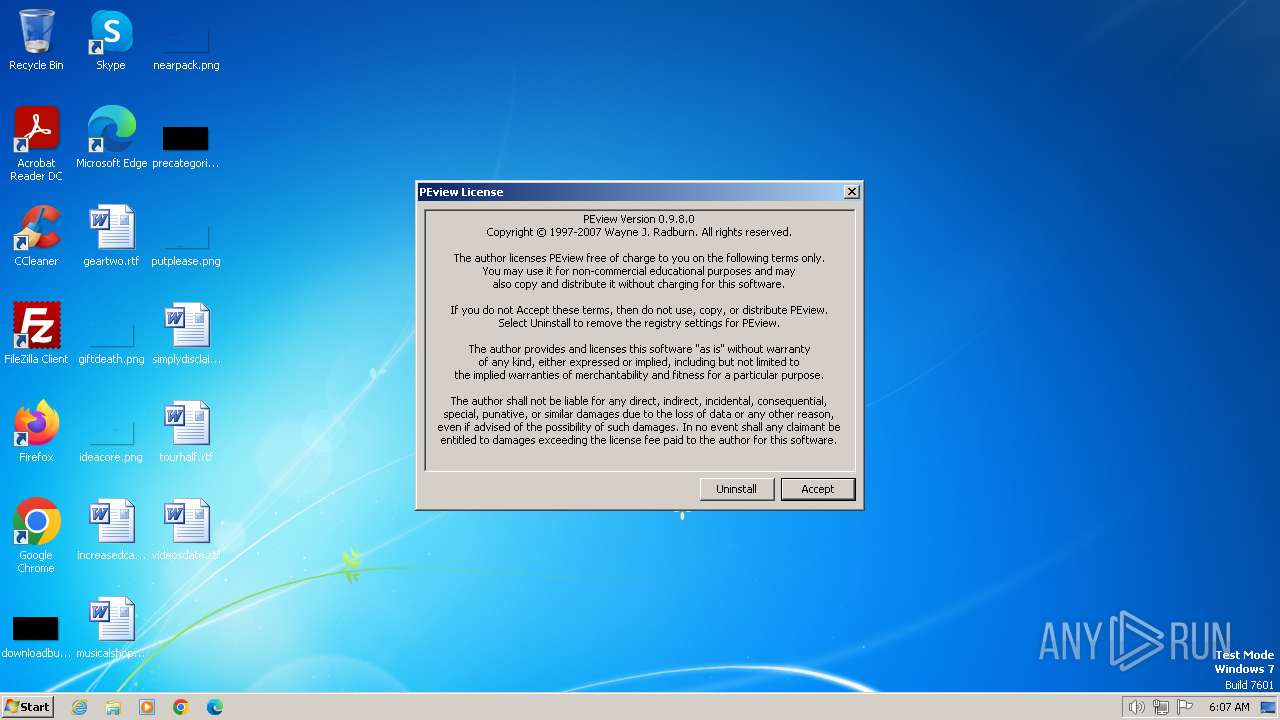Select the increasedca... document icon
This screenshot has width=1280, height=720.
tap(111, 530)
